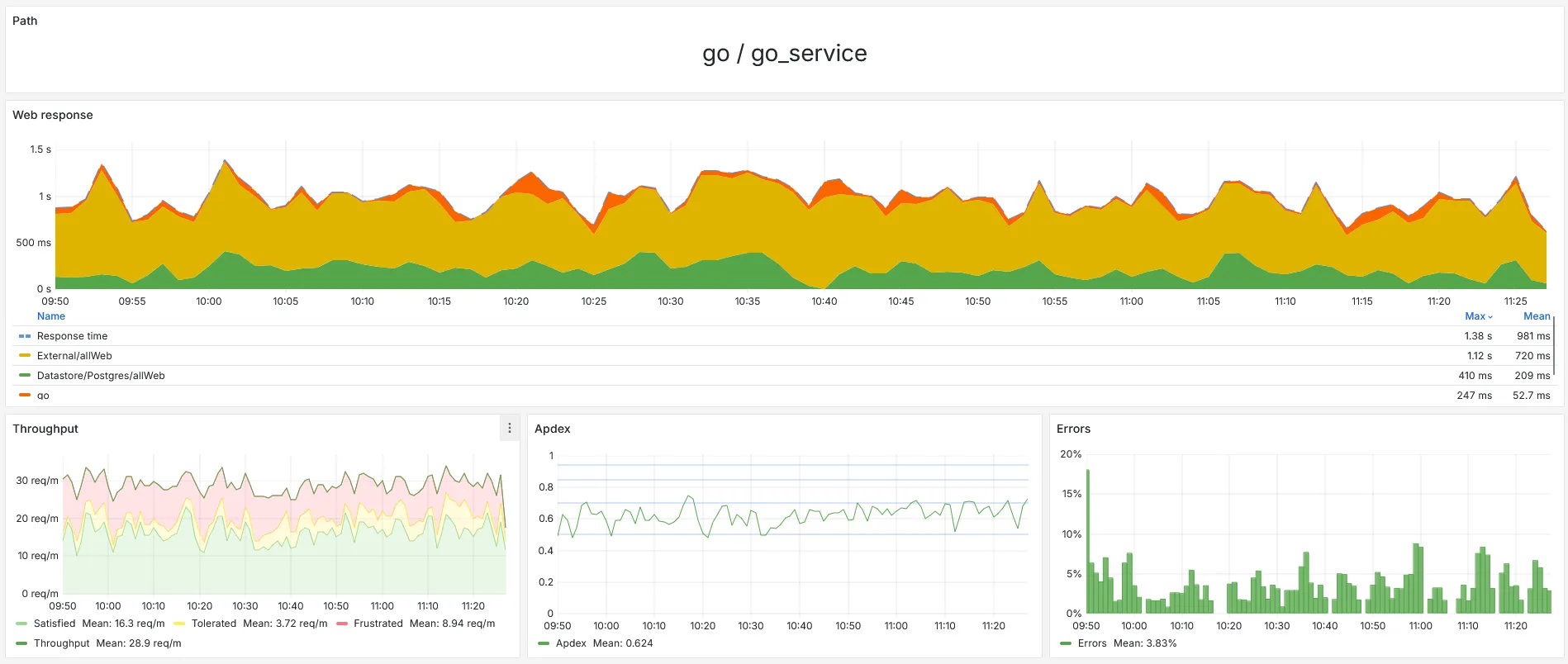Click the Response time Max value 1.38 s
Image resolution: width=1568 pixels, height=664 pixels.
[1478, 336]
